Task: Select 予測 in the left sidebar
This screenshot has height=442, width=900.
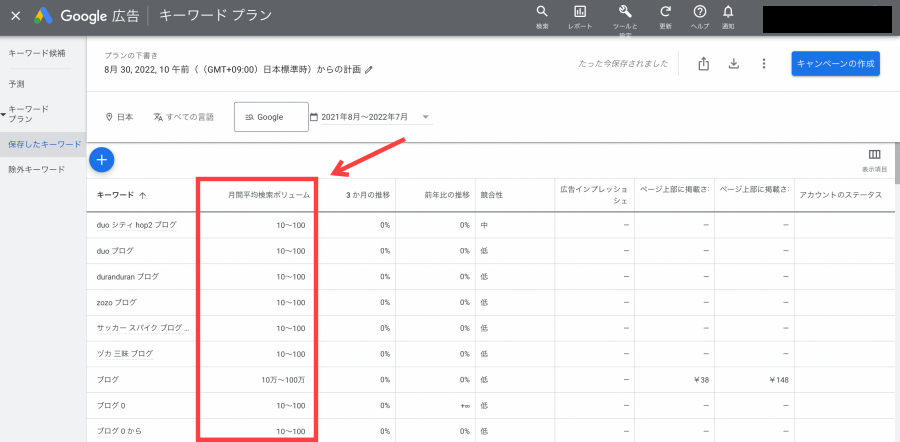Action: click(17, 84)
